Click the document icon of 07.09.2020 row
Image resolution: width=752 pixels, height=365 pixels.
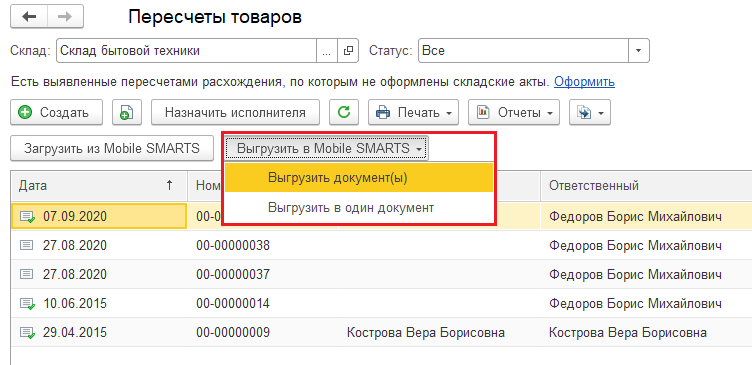[27, 217]
